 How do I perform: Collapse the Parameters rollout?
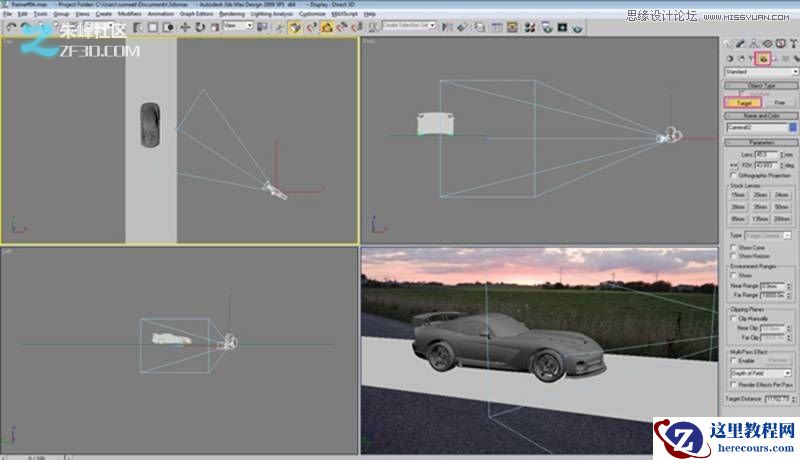(762, 142)
